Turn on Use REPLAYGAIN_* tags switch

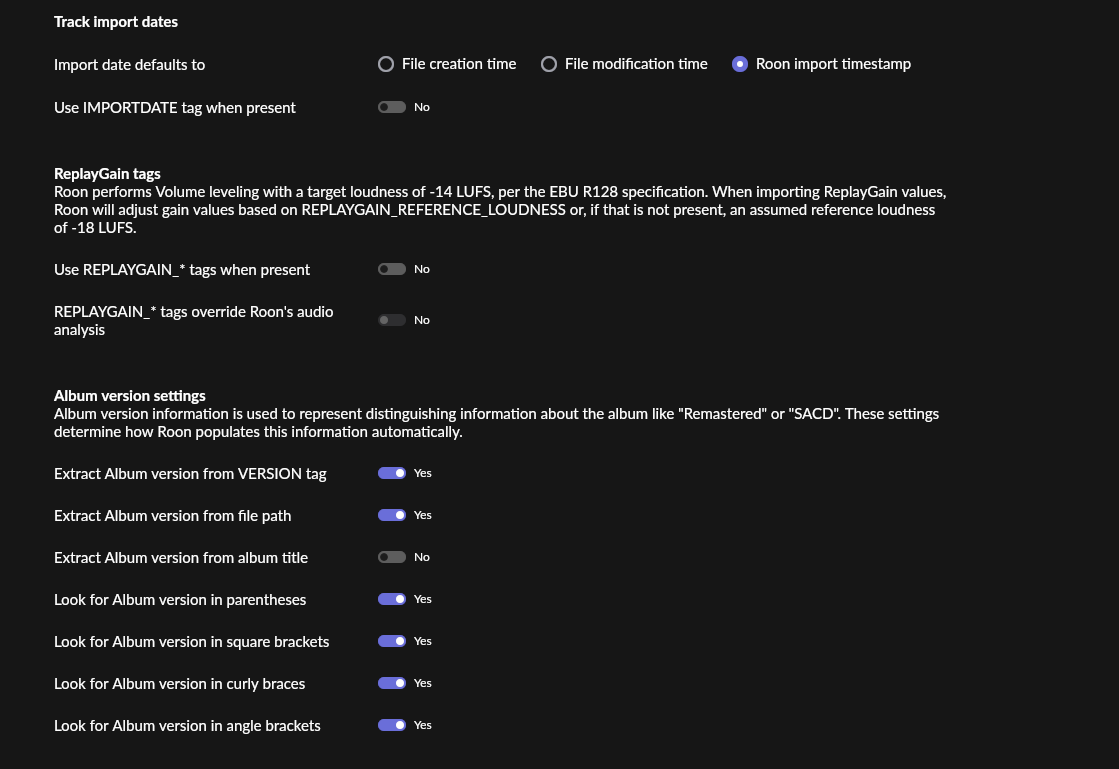click(392, 269)
